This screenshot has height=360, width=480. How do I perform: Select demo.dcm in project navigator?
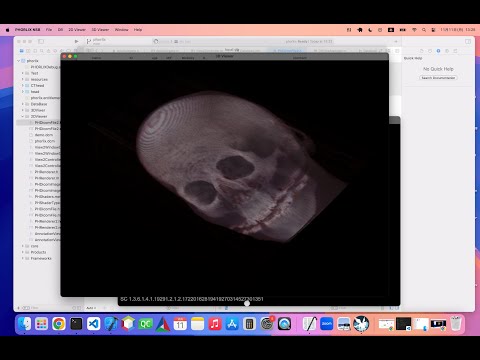point(44,135)
